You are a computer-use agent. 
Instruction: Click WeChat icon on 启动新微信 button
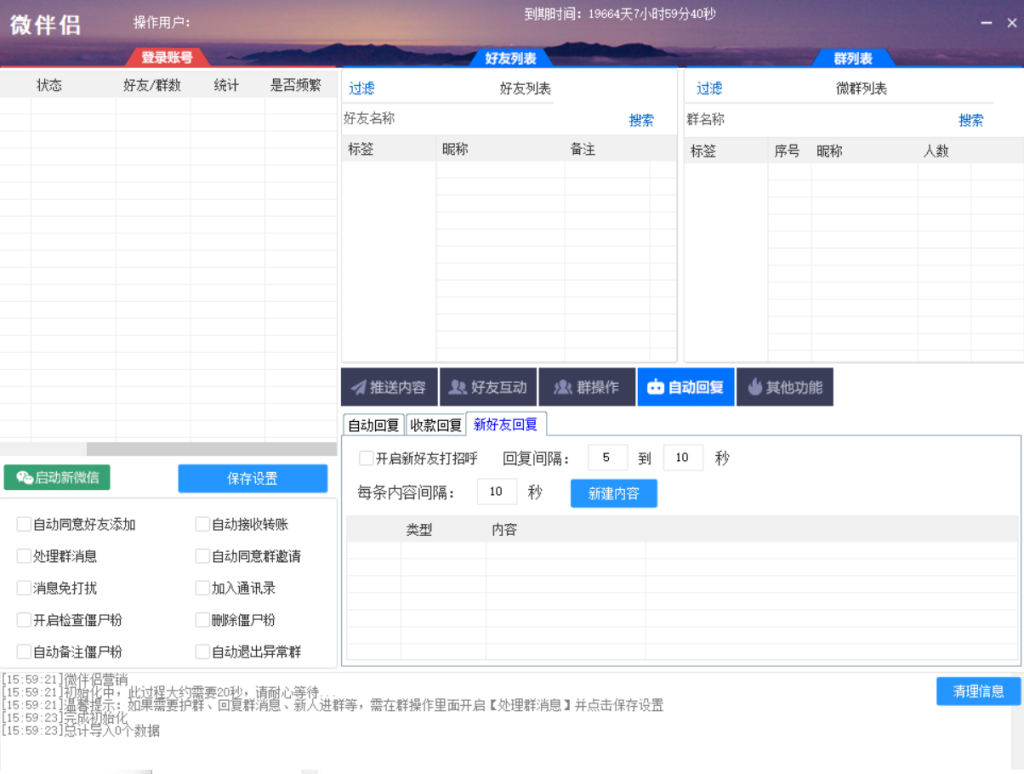pos(24,478)
